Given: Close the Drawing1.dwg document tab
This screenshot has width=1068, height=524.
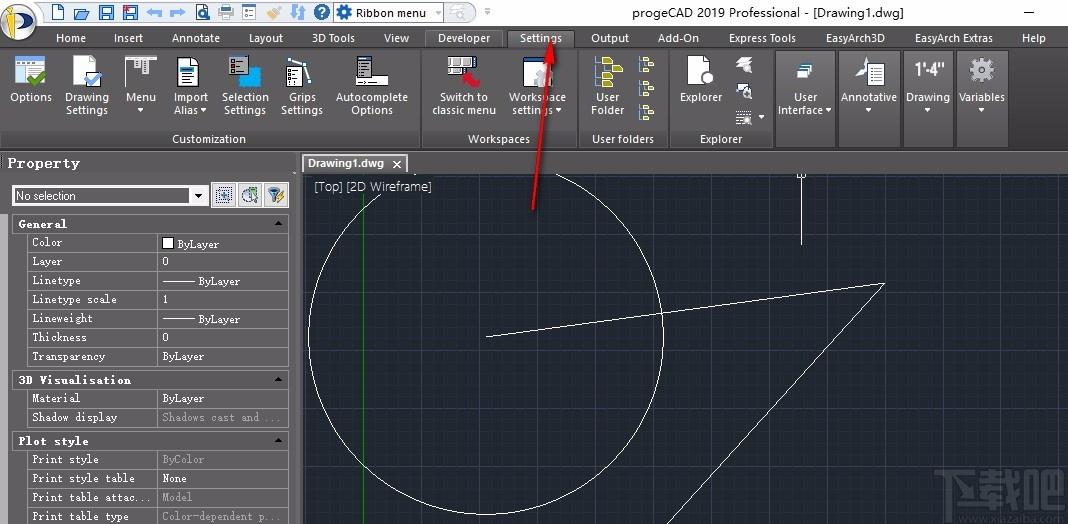Looking at the screenshot, I should (x=397, y=164).
